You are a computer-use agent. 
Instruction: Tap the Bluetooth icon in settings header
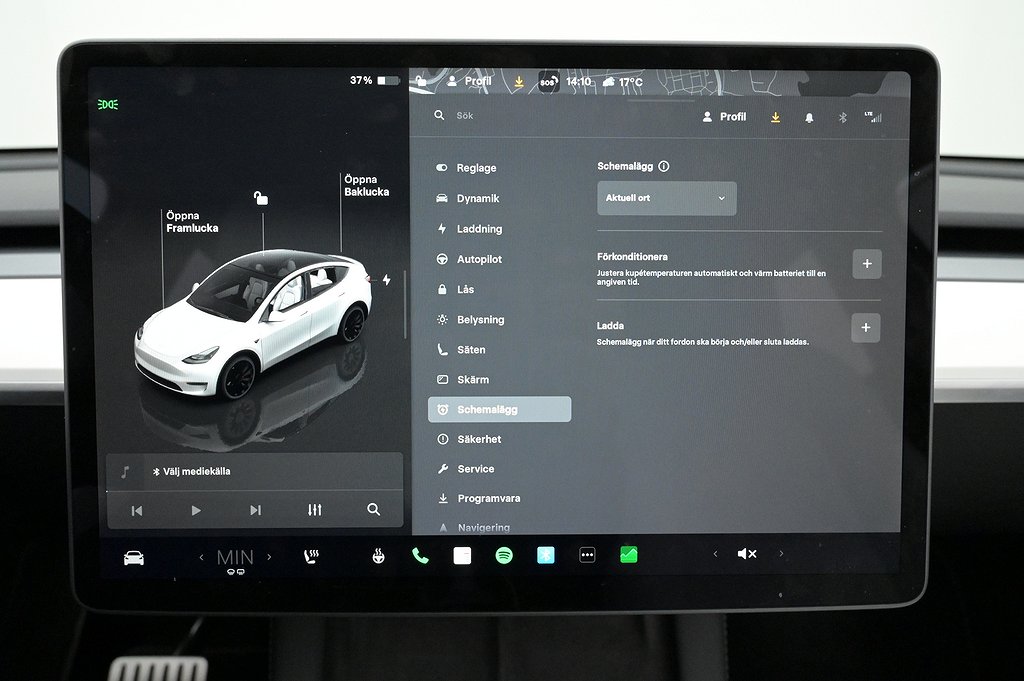[x=842, y=117]
